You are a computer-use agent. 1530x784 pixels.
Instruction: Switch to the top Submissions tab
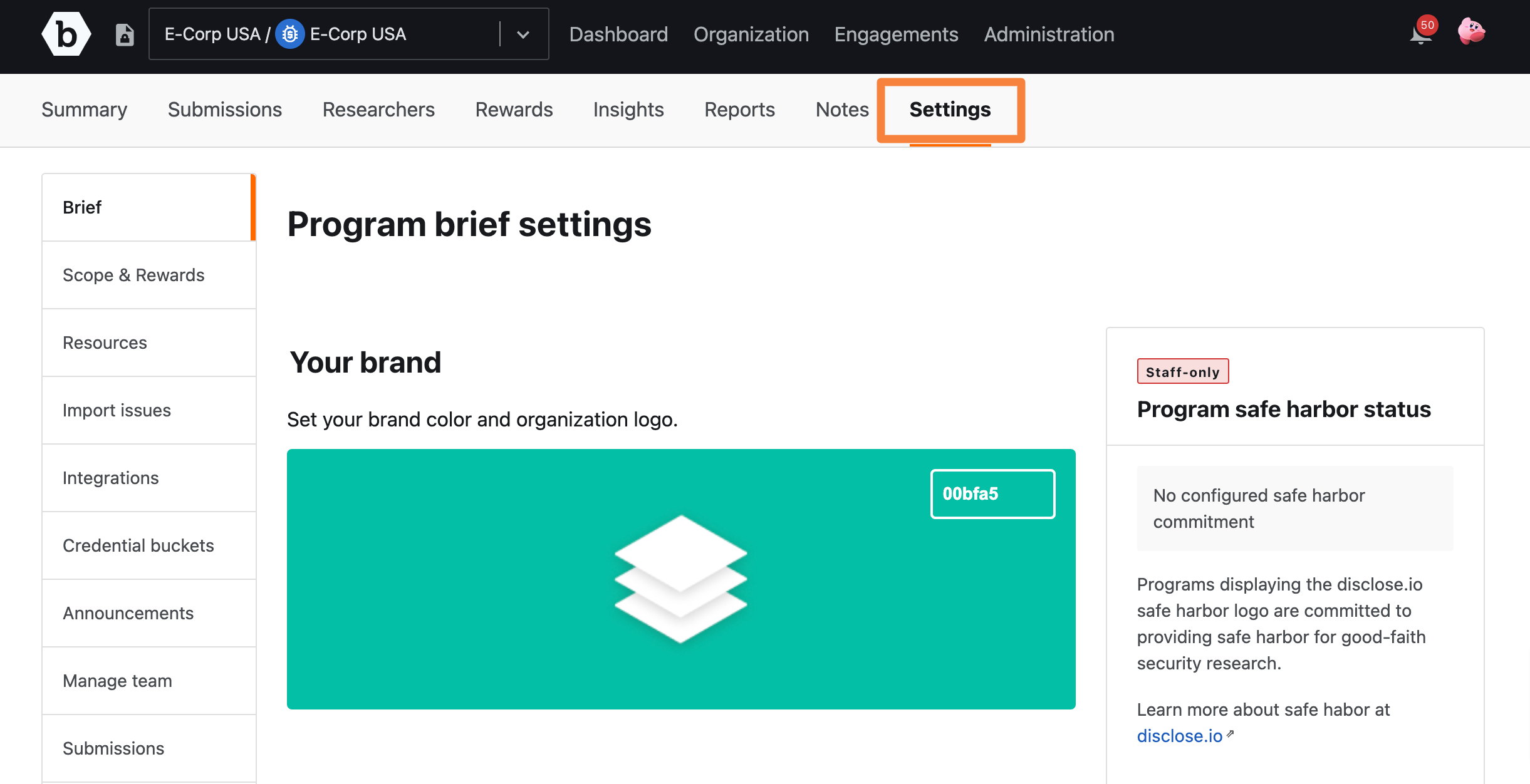click(225, 110)
